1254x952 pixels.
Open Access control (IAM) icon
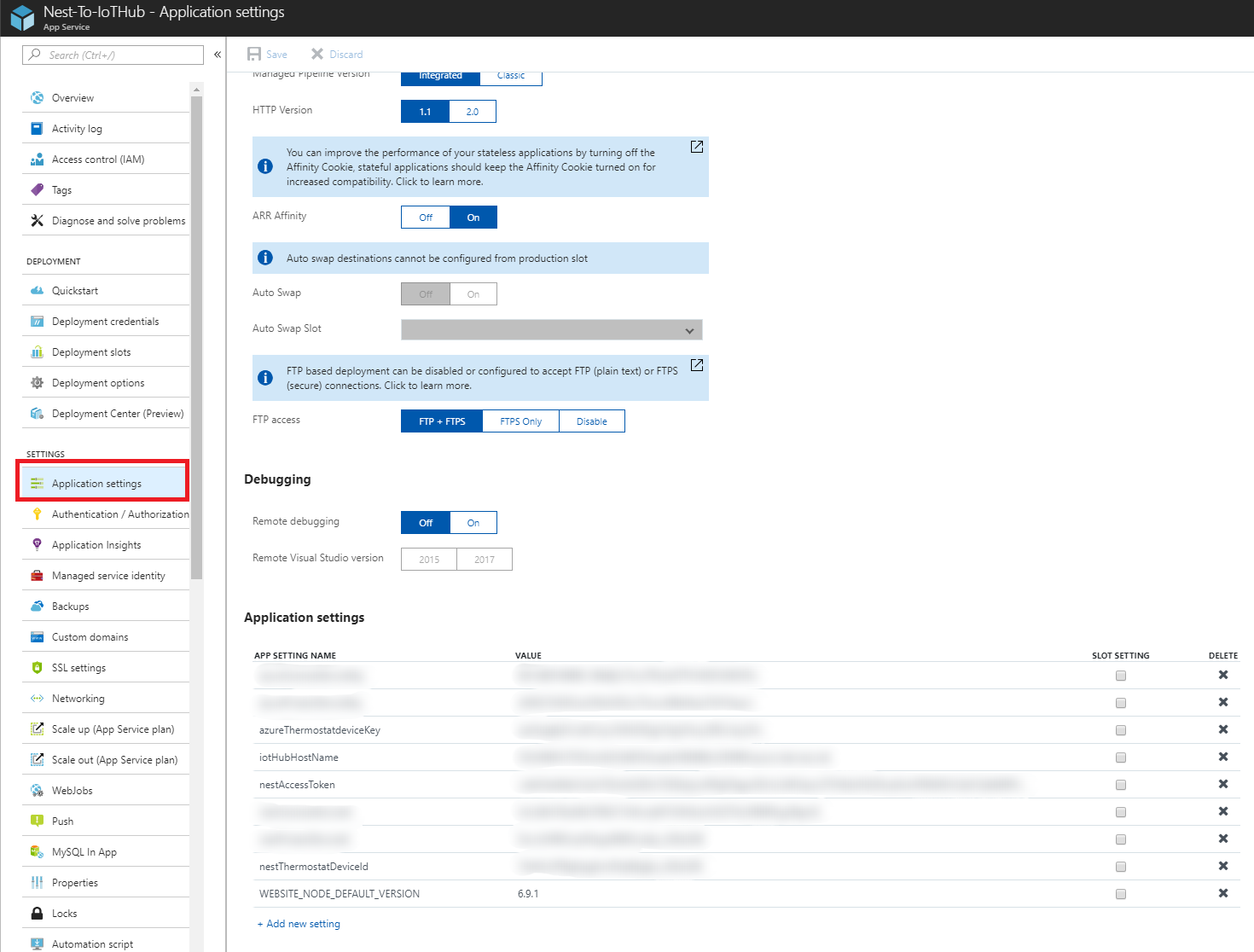pos(37,160)
